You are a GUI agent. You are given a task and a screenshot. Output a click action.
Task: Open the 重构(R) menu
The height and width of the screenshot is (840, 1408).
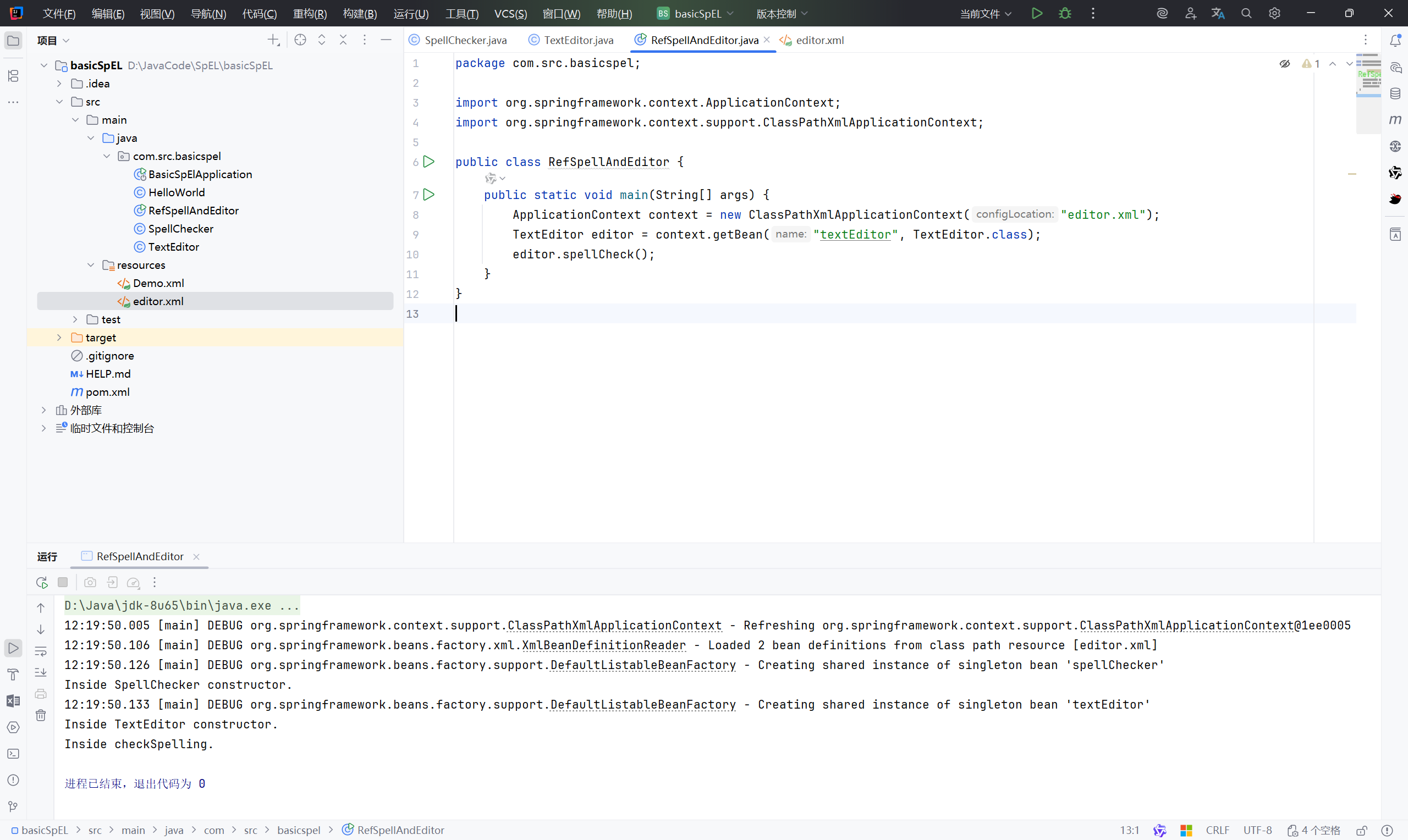point(310,14)
